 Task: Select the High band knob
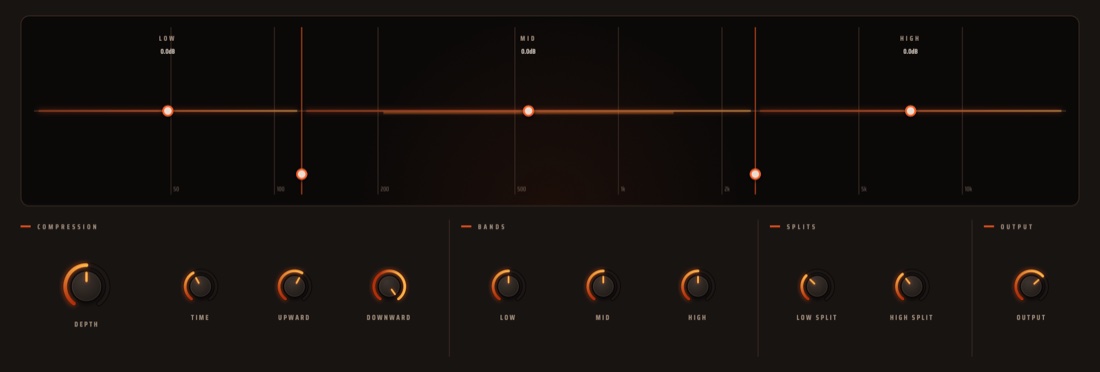697,286
